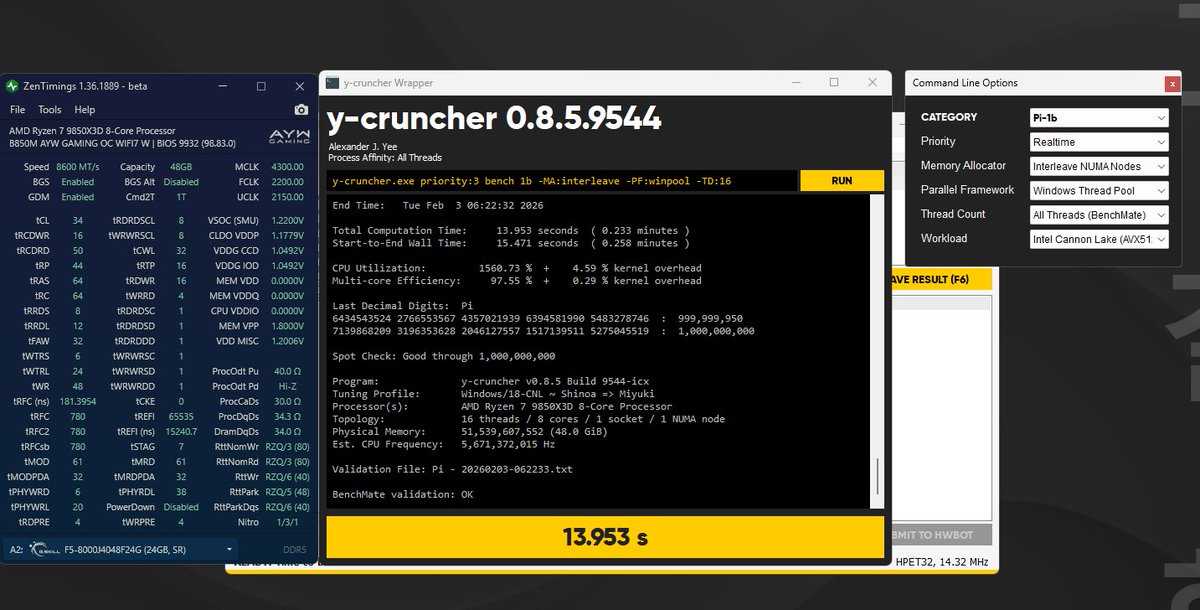
Task: Click the y-cruncher 0.8.5.9544 heading
Action: click(x=494, y=119)
